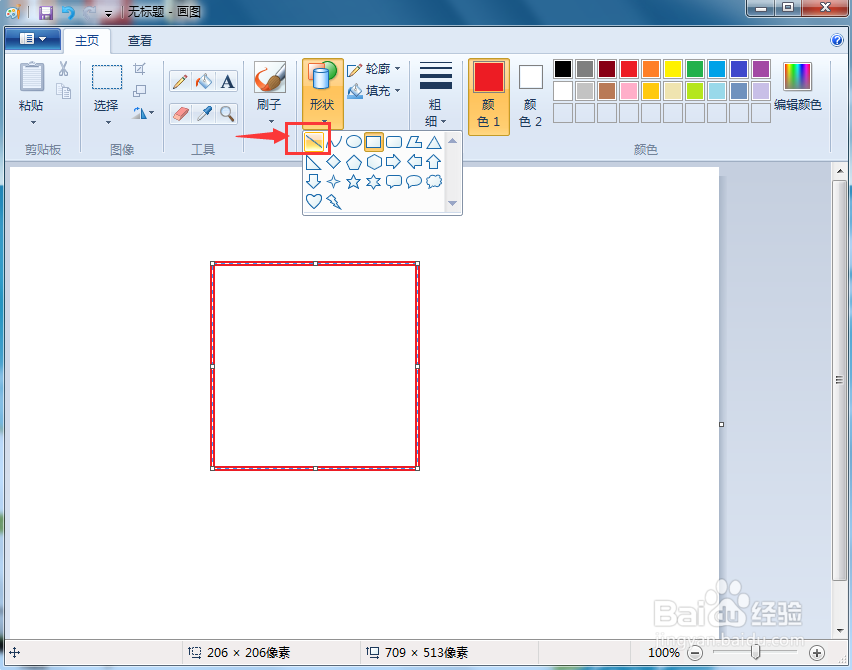852x670 pixels.
Task: Select the Text tool
Action: [227, 82]
